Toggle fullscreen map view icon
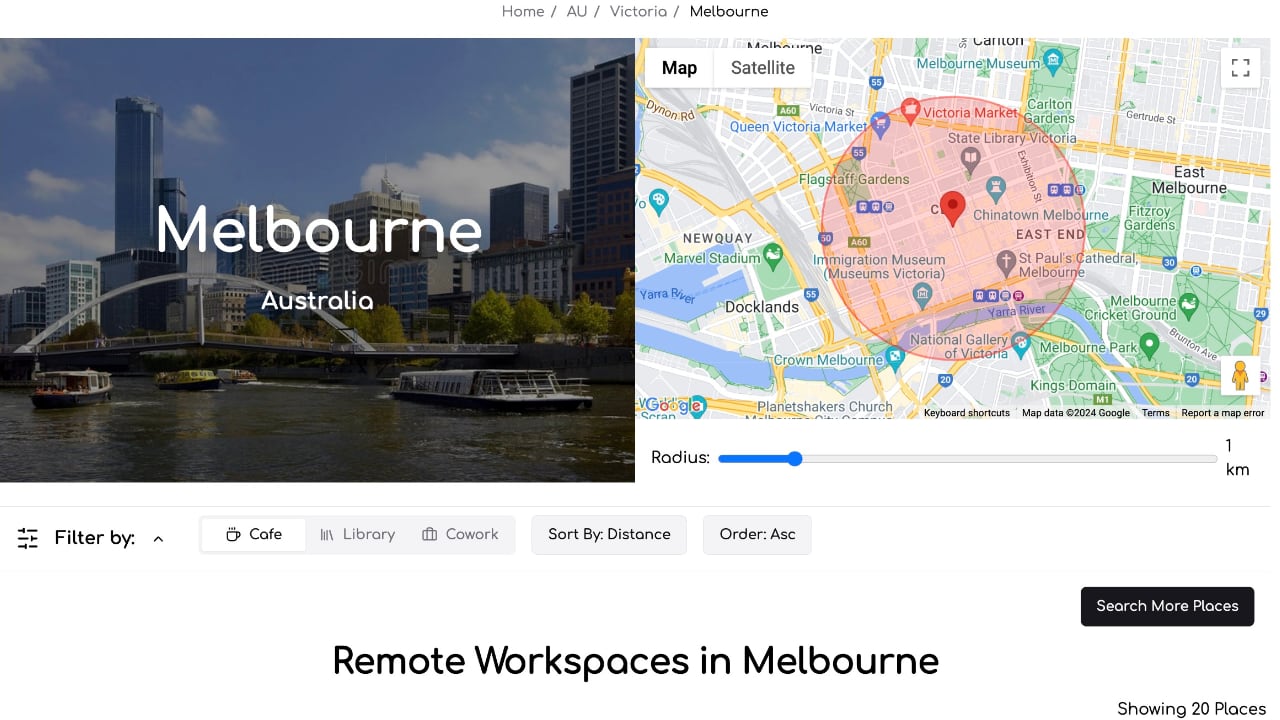The width and height of the screenshot is (1280, 720). (x=1240, y=68)
